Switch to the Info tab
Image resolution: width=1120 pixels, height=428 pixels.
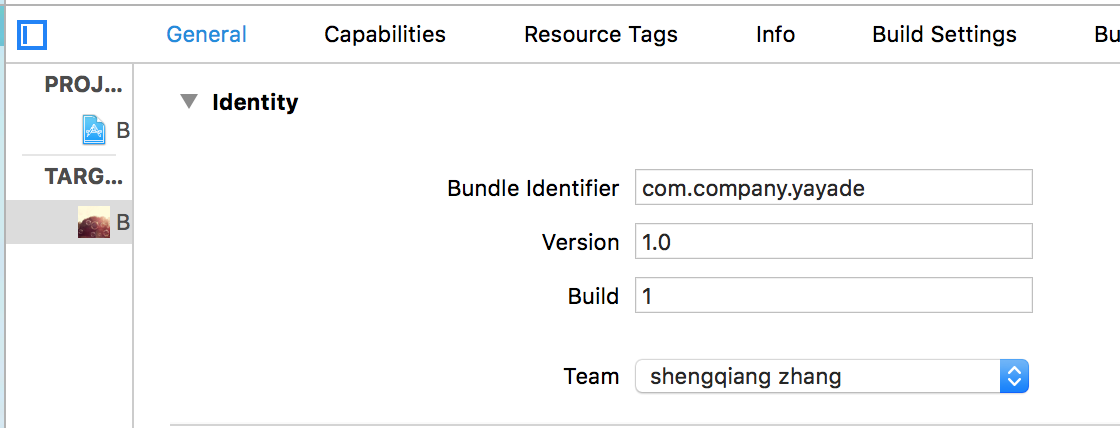pos(776,34)
